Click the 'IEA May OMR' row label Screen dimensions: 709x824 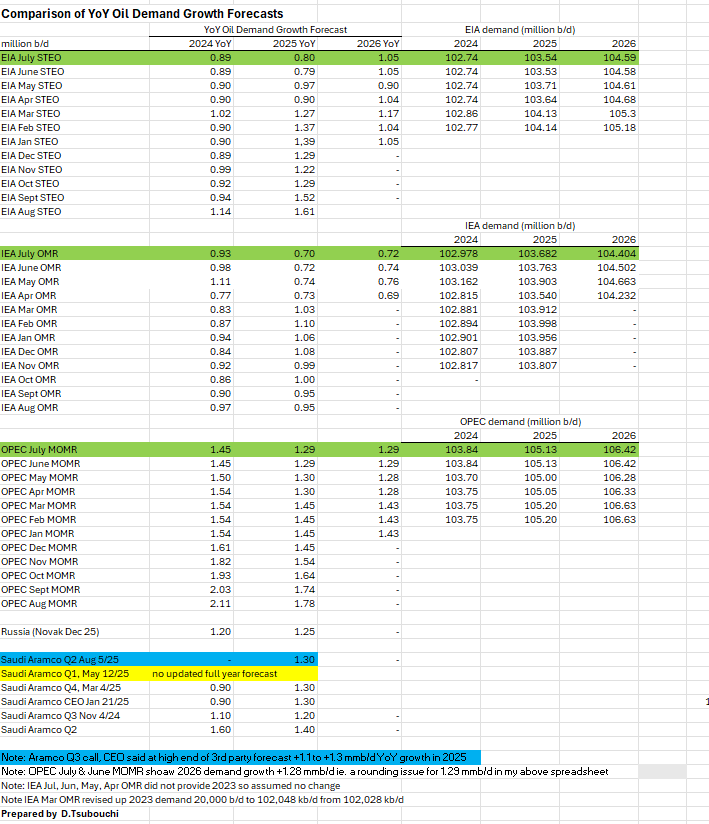click(x=30, y=282)
